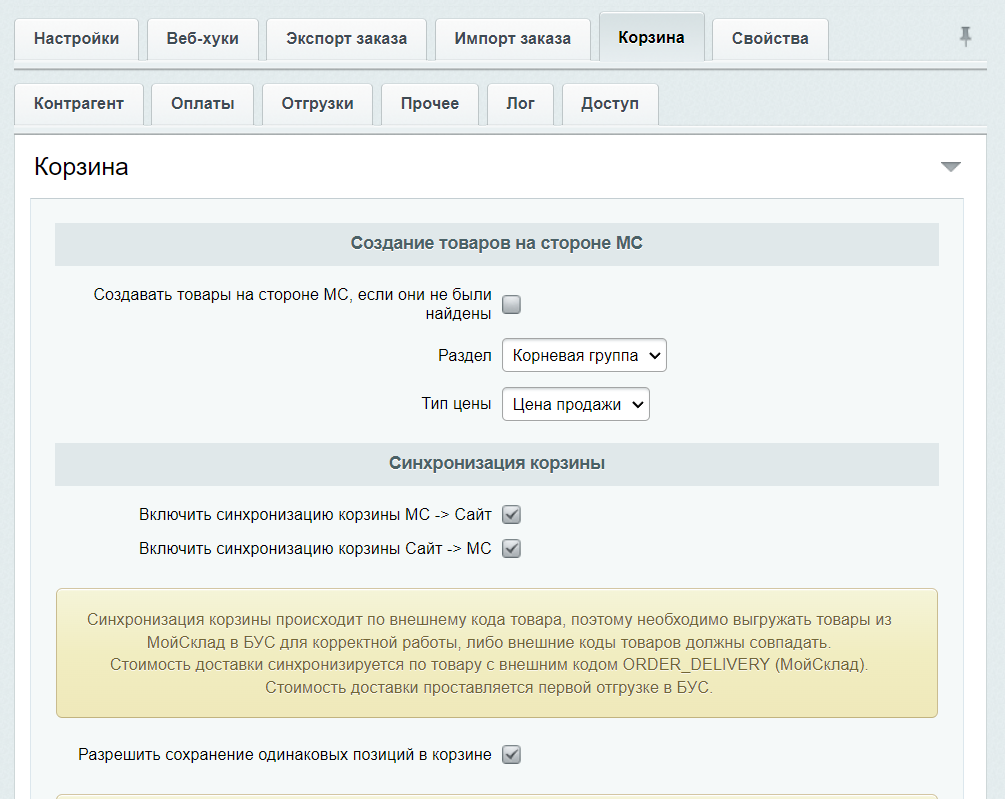Switch to the Настройки tab
Screen dimensions: 1005x799
(76, 39)
